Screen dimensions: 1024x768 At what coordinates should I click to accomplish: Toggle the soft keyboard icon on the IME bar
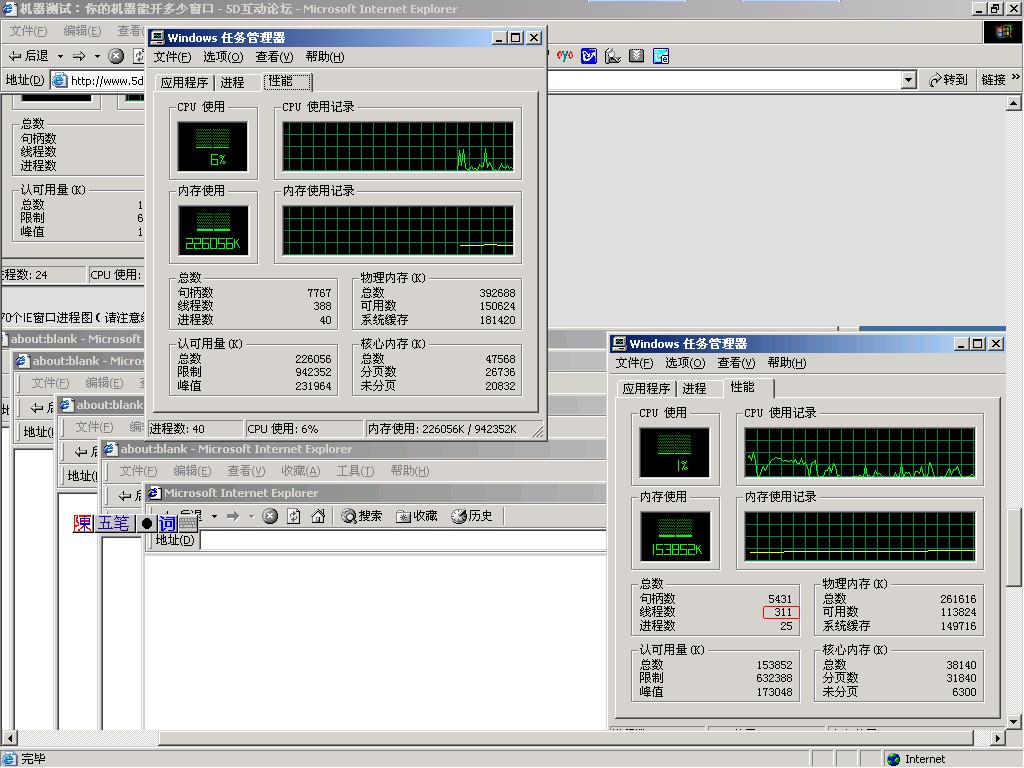[x=188, y=523]
